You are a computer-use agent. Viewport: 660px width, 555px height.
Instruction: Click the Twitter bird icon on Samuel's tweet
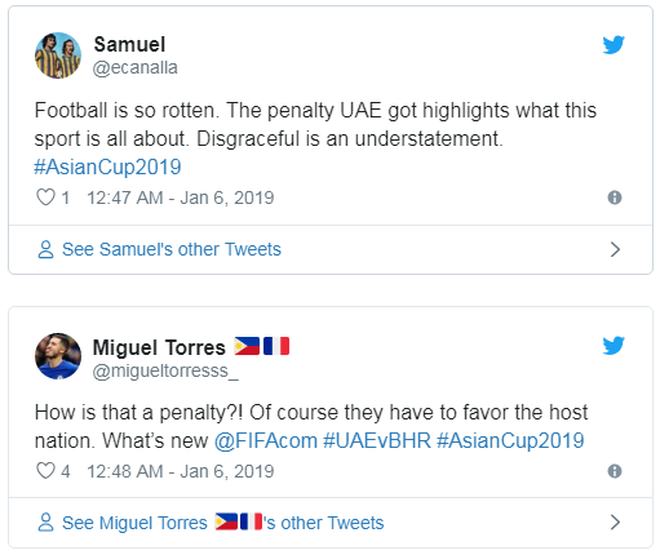pyautogui.click(x=613, y=45)
